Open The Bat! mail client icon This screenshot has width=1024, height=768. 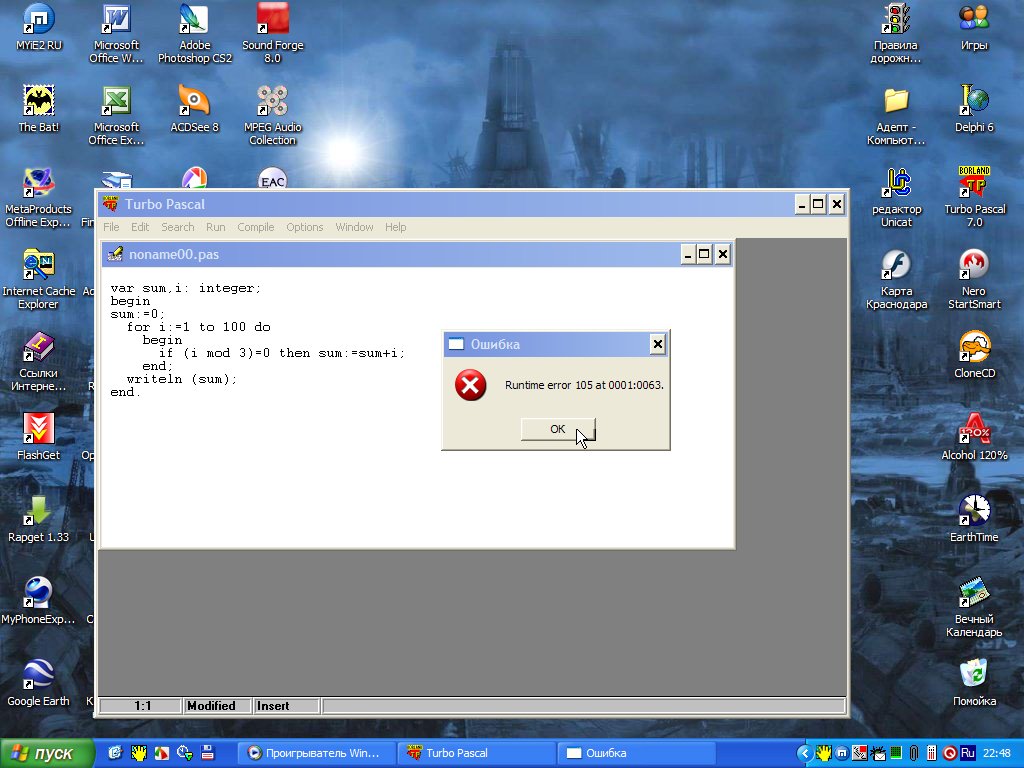[38, 102]
